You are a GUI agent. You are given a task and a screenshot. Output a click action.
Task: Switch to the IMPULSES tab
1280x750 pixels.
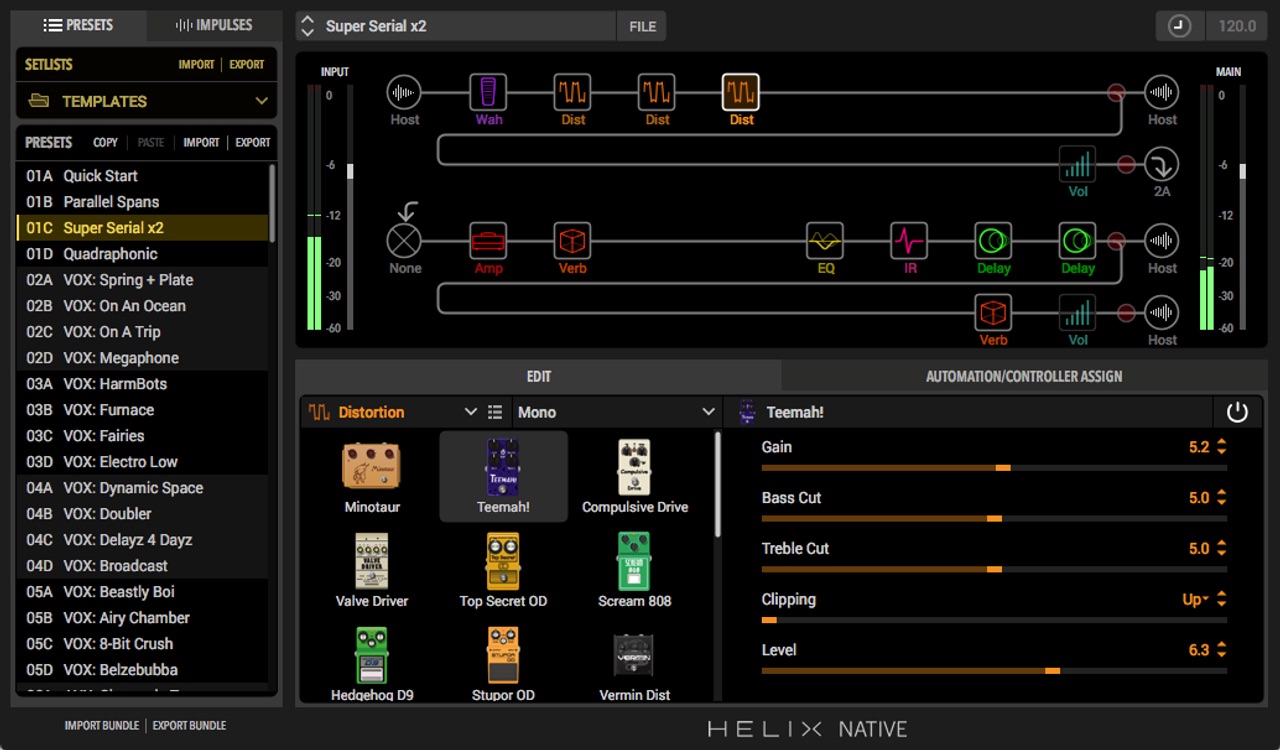point(213,24)
